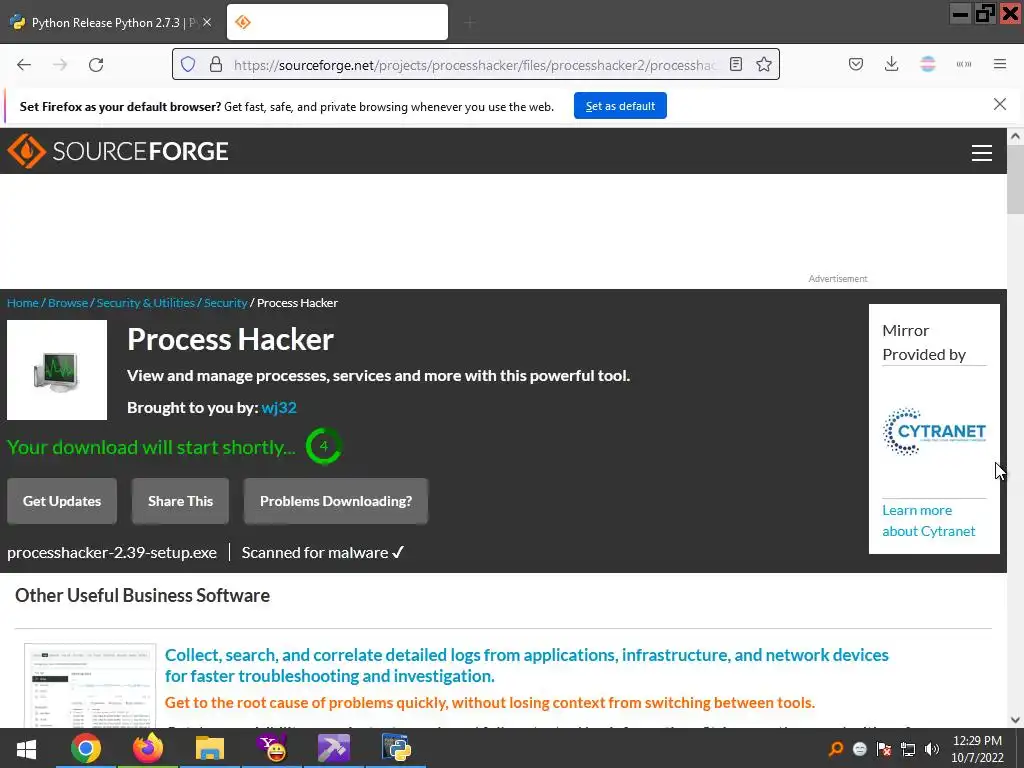Image resolution: width=1024 pixels, height=768 pixels.
Task: Click the Get Updates button
Action: [x=62, y=501]
